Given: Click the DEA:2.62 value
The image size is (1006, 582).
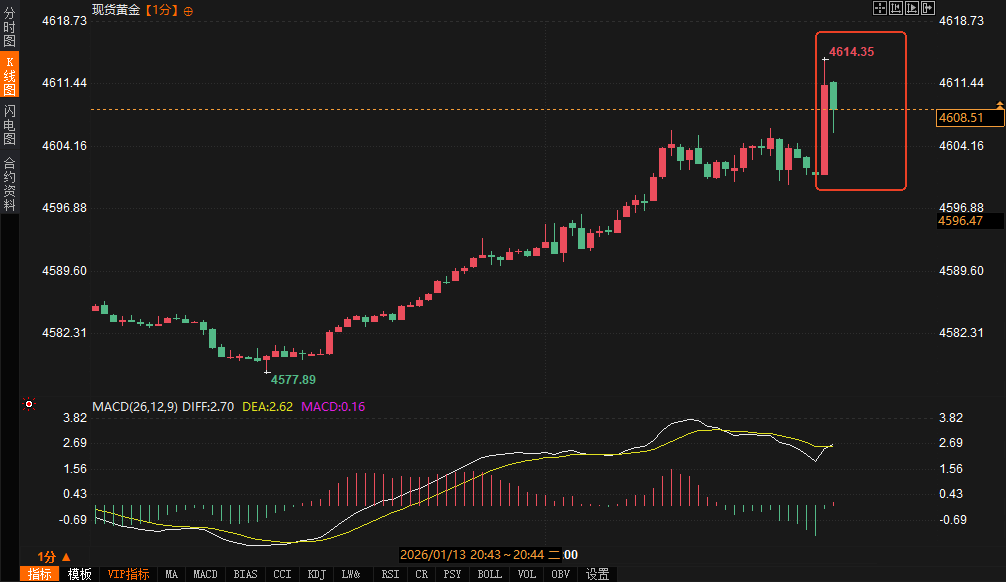Looking at the screenshot, I should pos(268,406).
